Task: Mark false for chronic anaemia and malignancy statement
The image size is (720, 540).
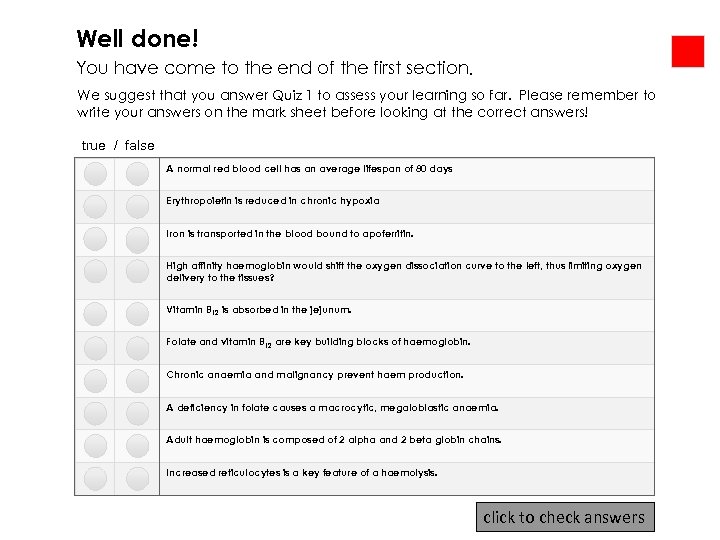Action: coord(137,381)
